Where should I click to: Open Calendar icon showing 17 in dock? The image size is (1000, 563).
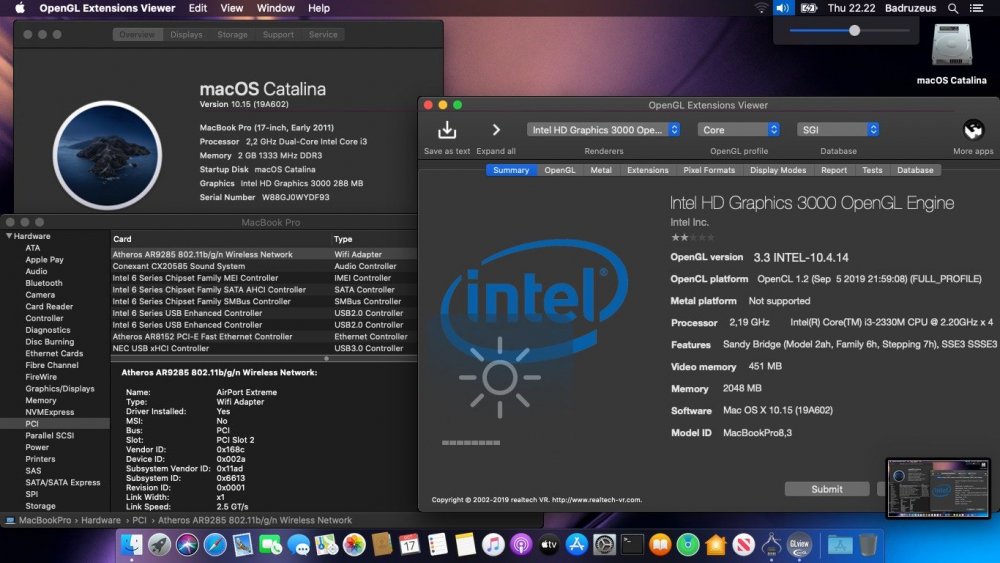coord(409,545)
